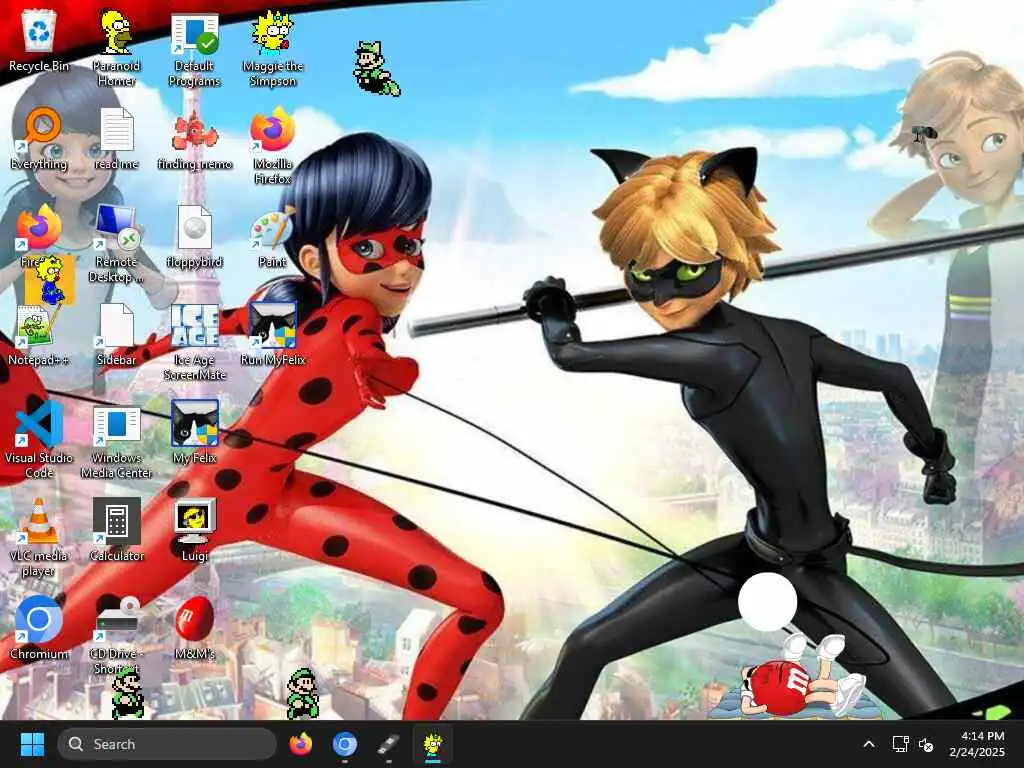Select the floppybird file icon
Image resolution: width=1024 pixels, height=768 pixels.
click(x=195, y=237)
